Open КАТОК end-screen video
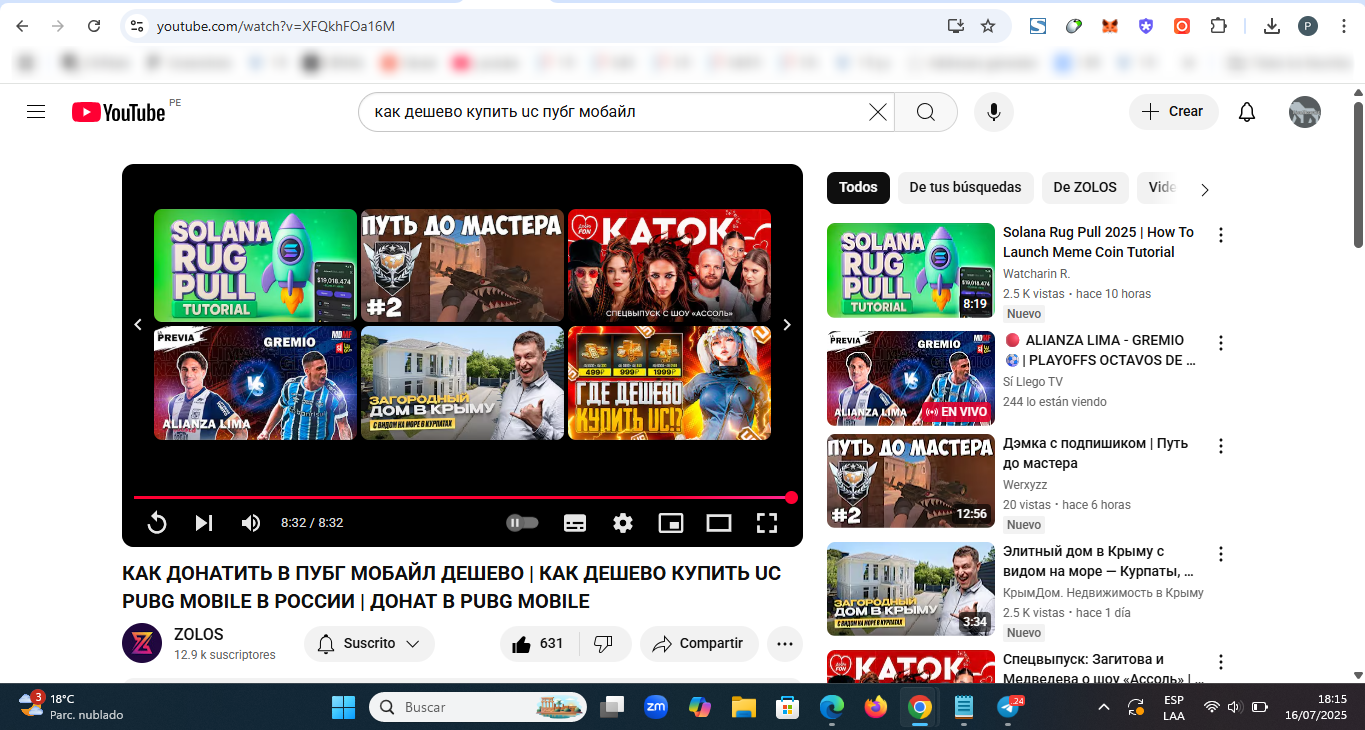This screenshot has width=1365, height=730. 669,265
